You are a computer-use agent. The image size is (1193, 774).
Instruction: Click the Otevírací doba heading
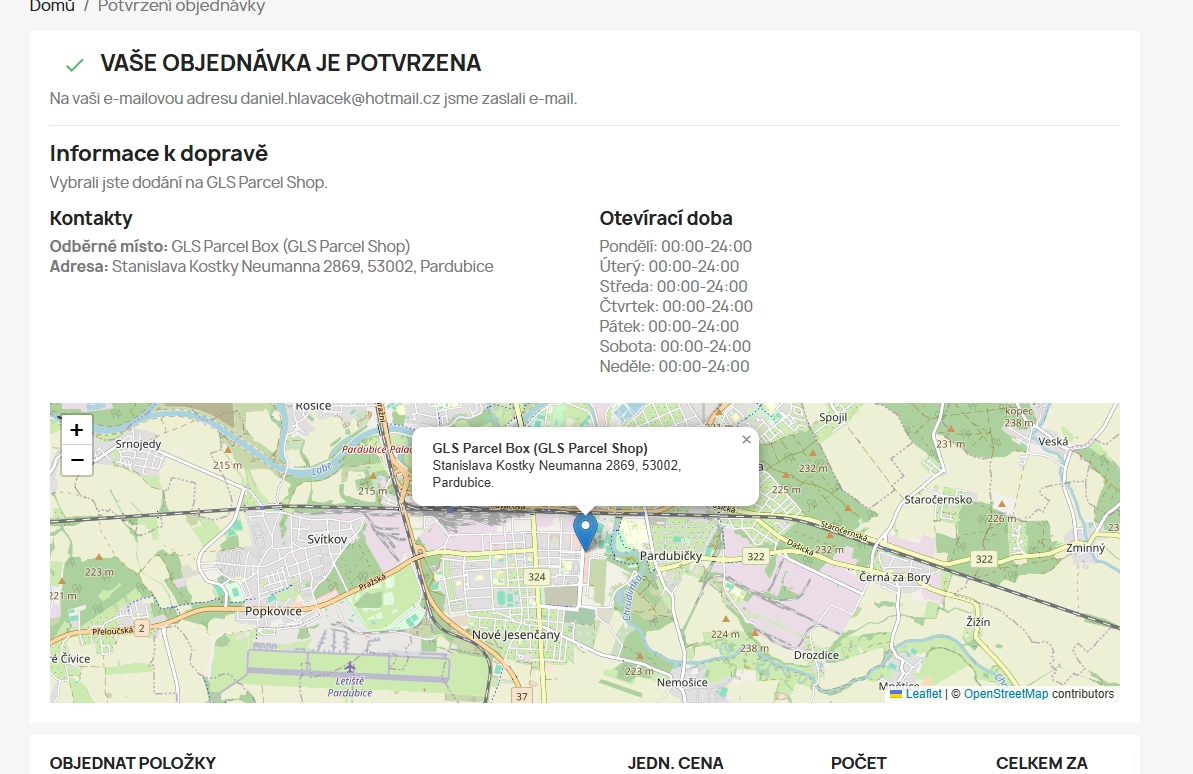(x=666, y=218)
